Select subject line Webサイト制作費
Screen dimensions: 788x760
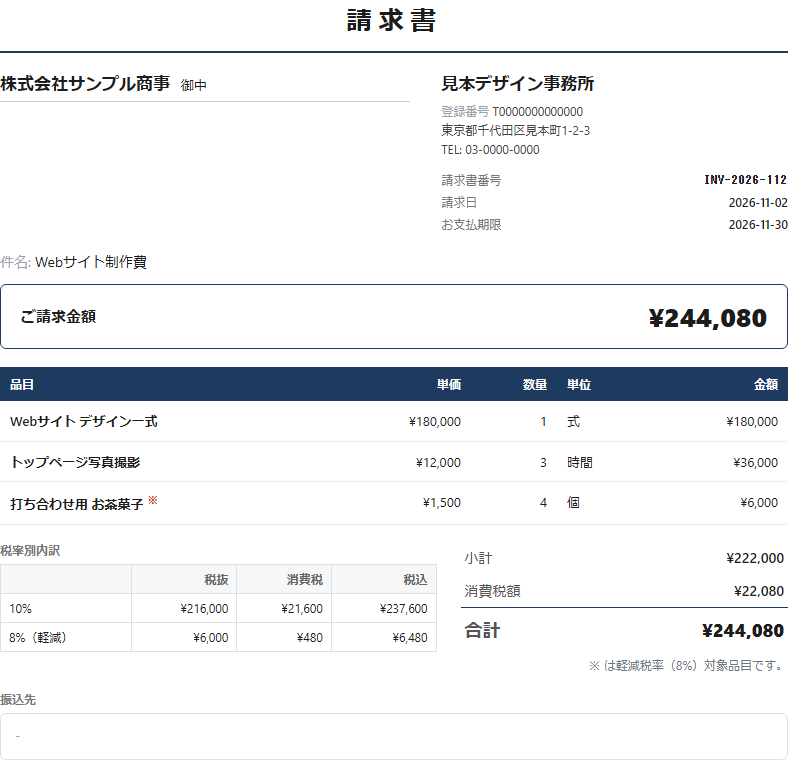(x=91, y=262)
